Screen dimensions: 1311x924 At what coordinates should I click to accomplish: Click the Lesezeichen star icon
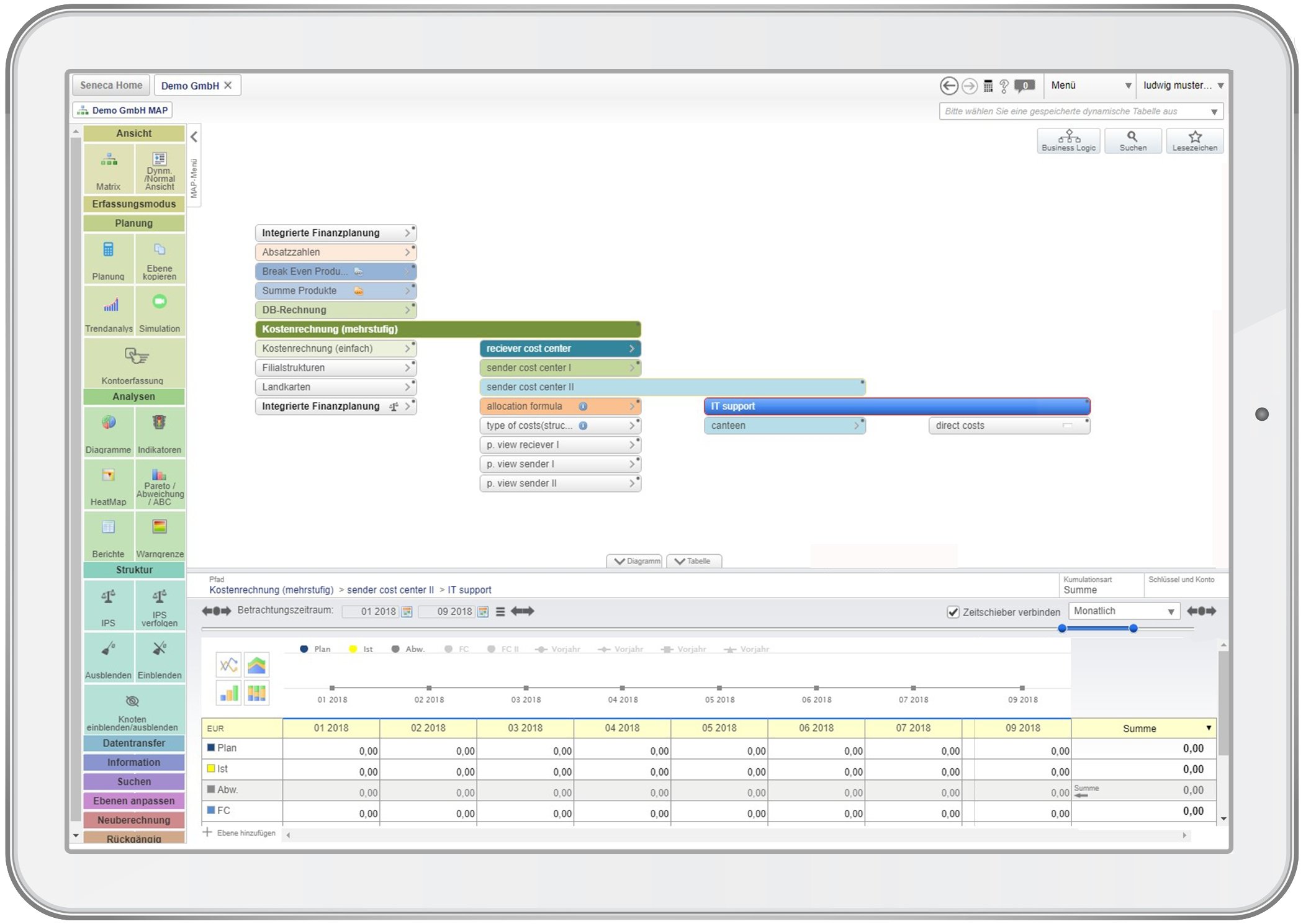point(1195,137)
